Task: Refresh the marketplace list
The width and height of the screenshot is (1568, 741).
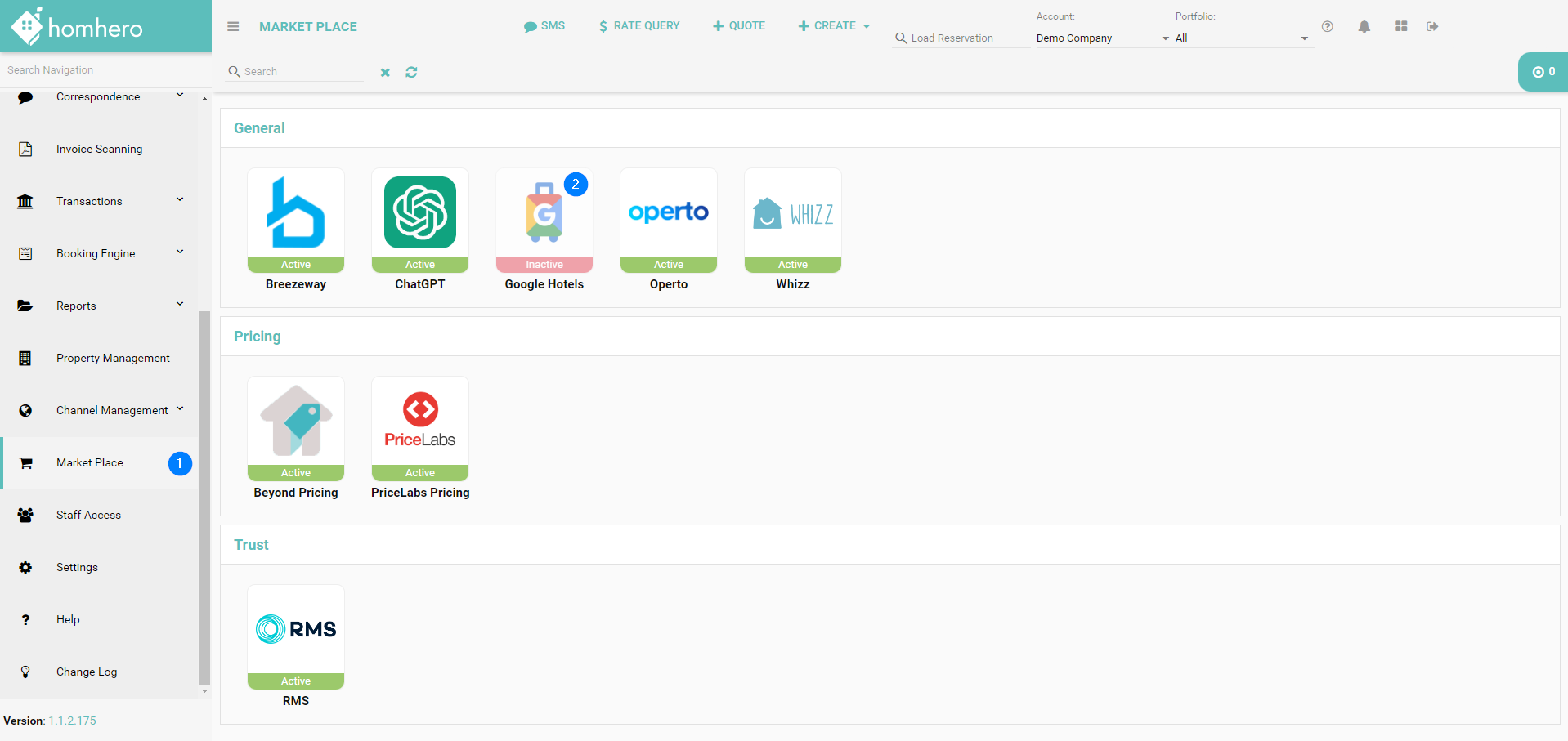Action: pyautogui.click(x=411, y=73)
